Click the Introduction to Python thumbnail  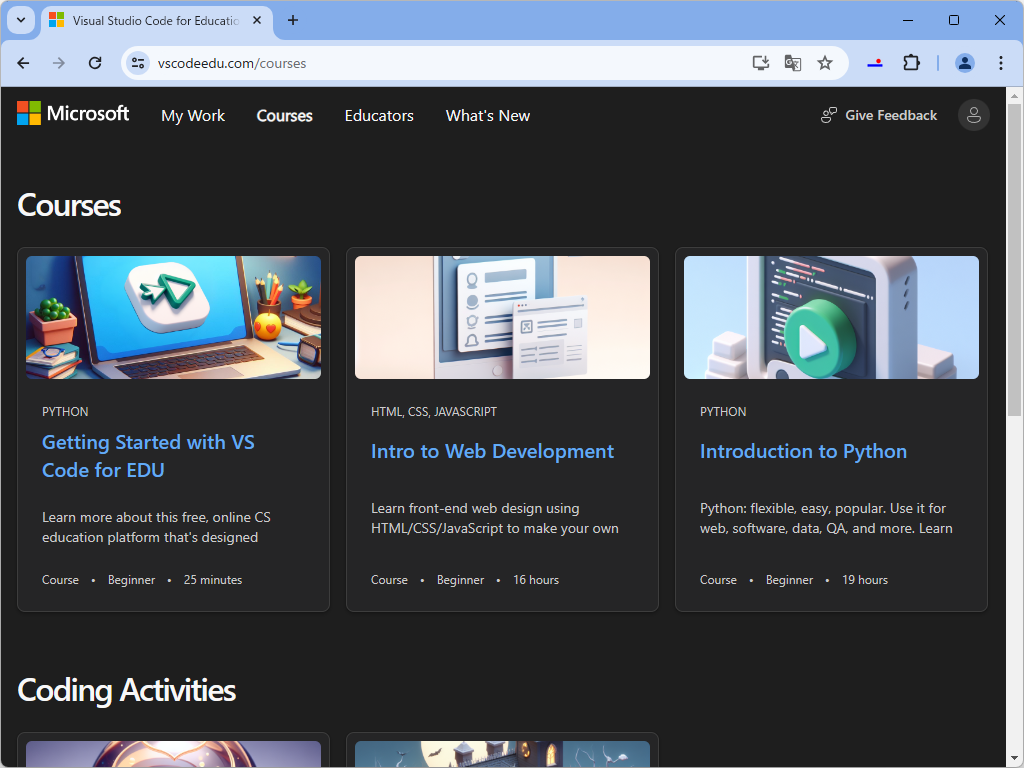click(x=831, y=317)
